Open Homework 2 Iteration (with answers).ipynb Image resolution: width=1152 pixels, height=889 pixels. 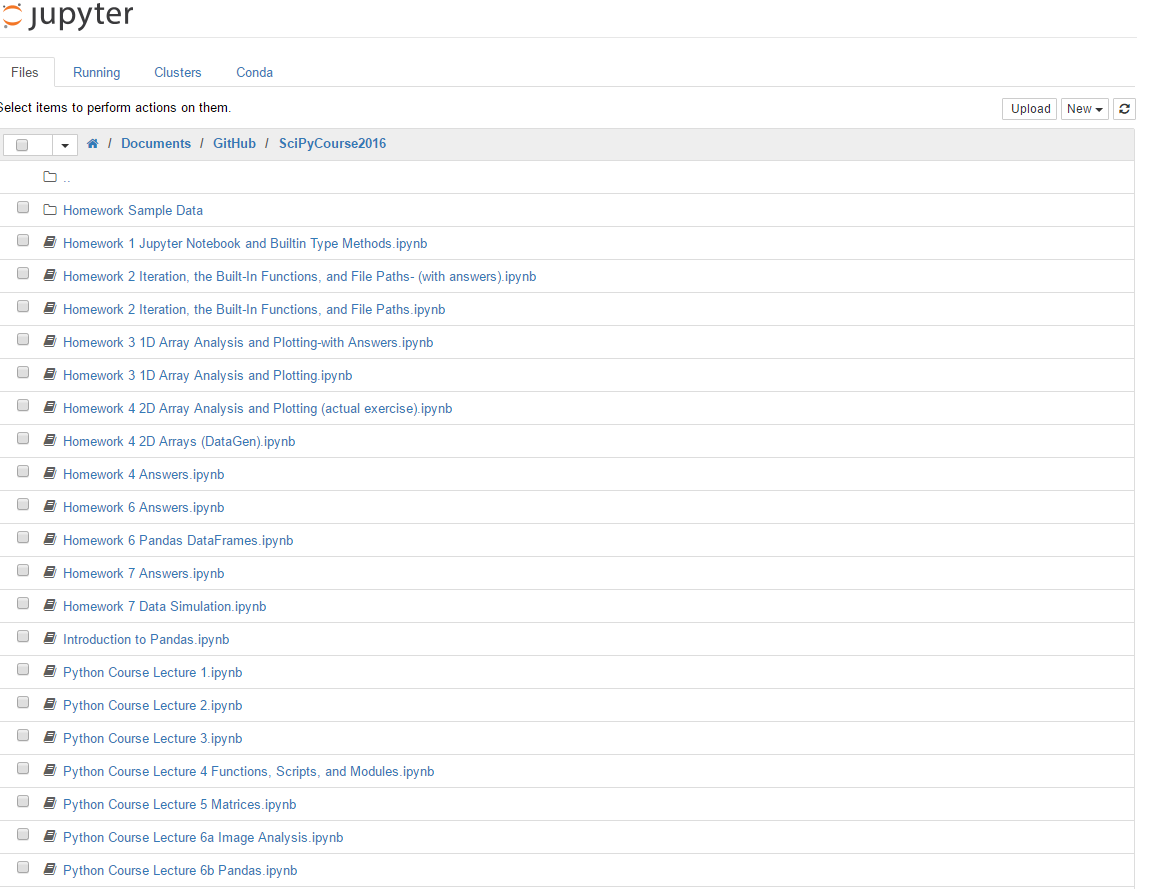(300, 277)
